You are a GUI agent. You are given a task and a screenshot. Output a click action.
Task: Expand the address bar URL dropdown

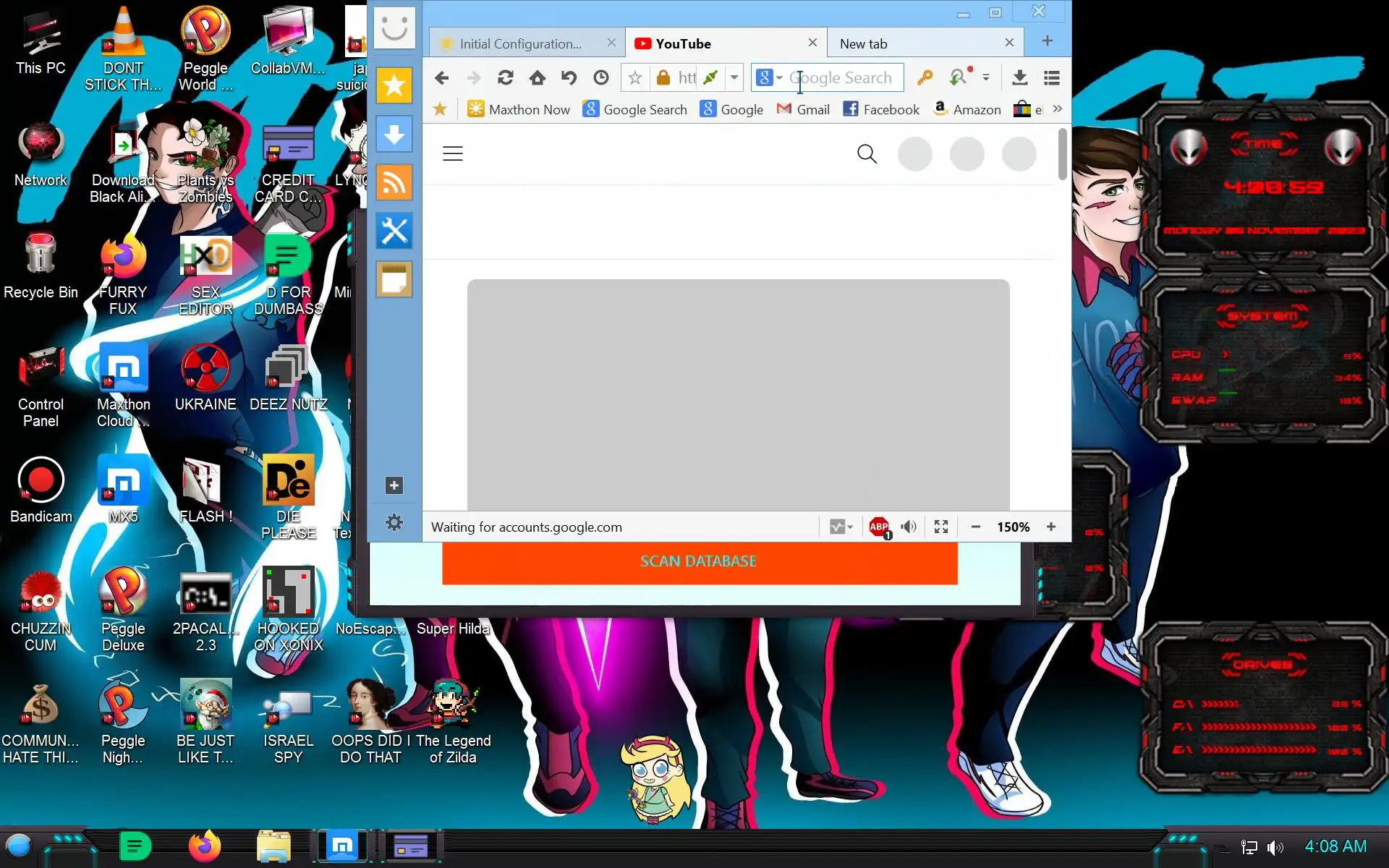[x=734, y=77]
